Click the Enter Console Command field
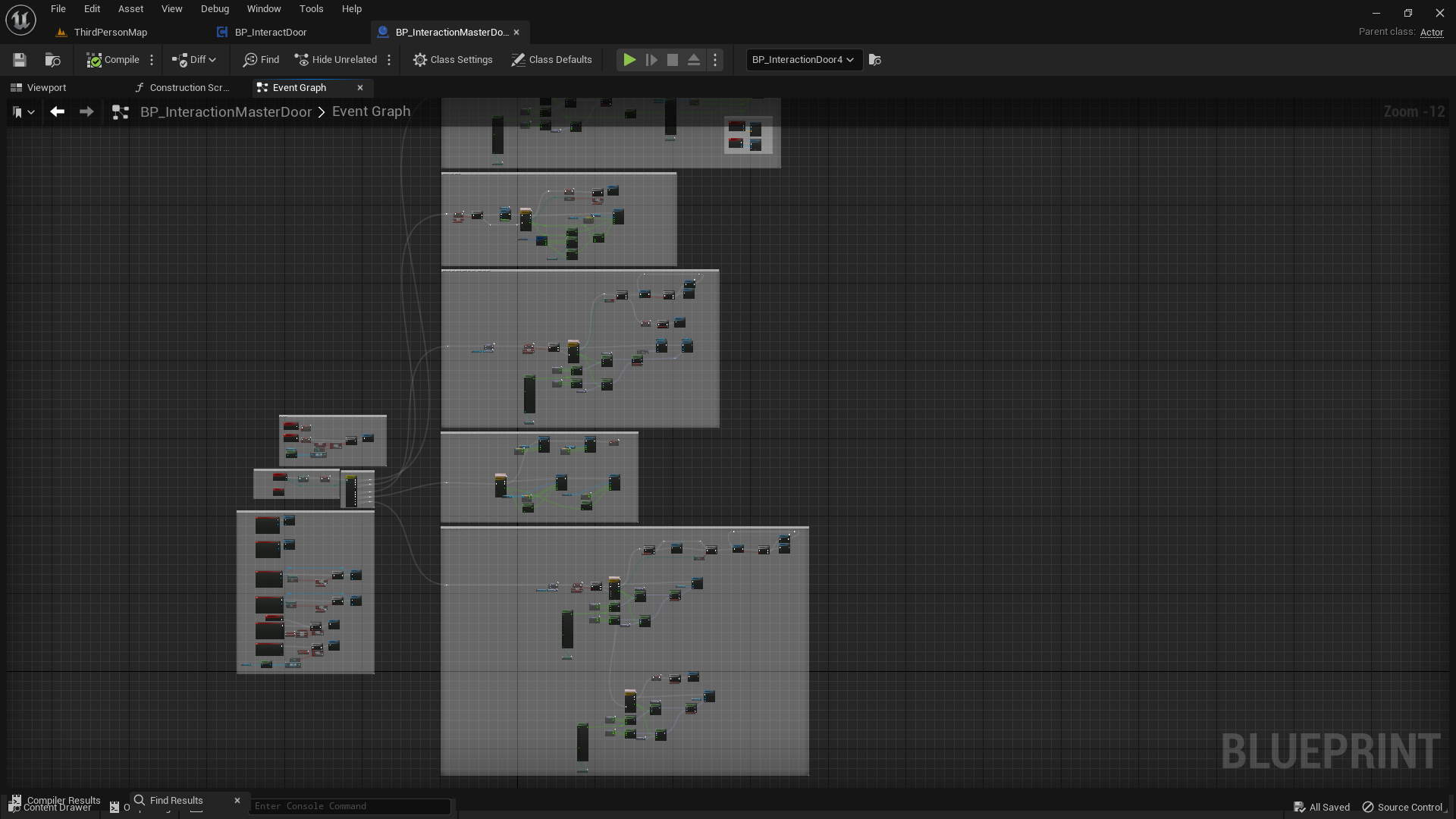This screenshot has width=1456, height=819. point(350,806)
